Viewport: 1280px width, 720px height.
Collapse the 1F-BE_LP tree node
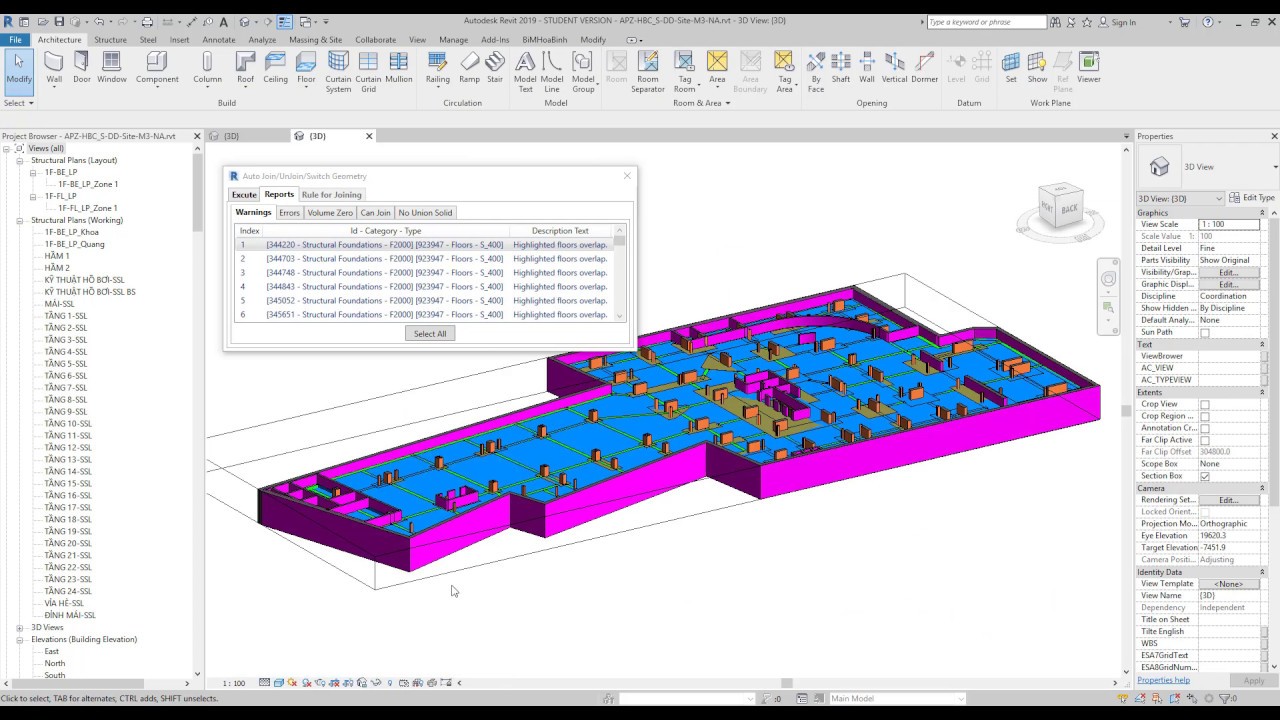[x=32, y=172]
